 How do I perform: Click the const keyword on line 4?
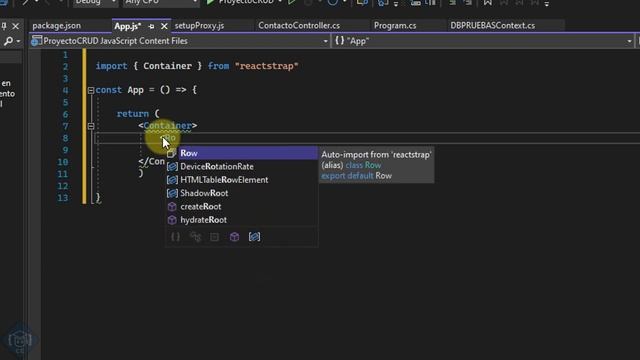click(x=109, y=90)
